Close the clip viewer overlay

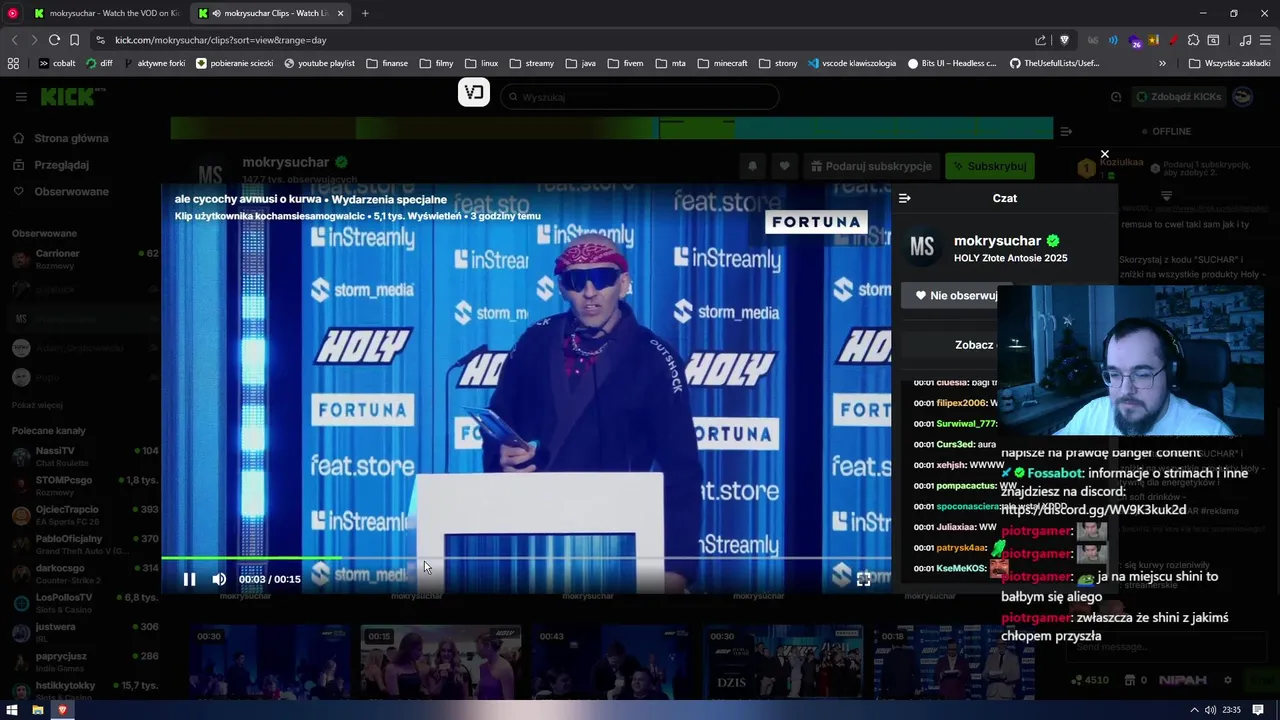point(1104,154)
